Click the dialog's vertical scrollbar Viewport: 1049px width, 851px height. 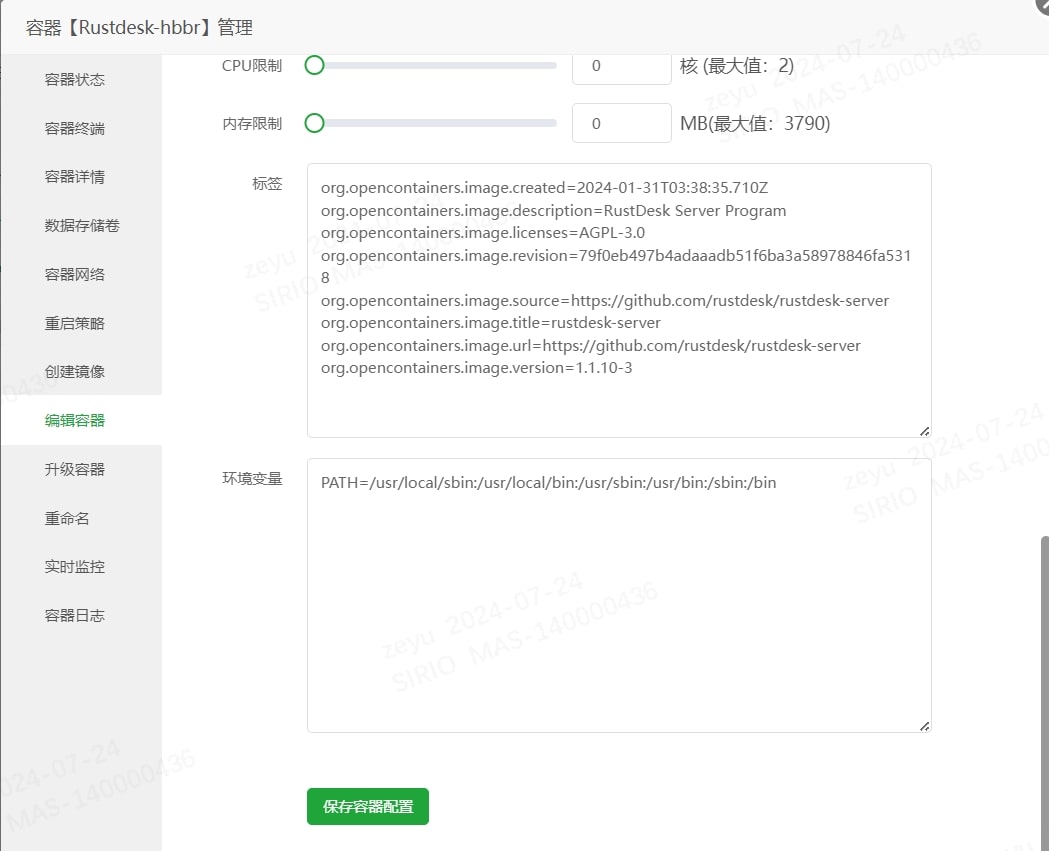(1044, 693)
